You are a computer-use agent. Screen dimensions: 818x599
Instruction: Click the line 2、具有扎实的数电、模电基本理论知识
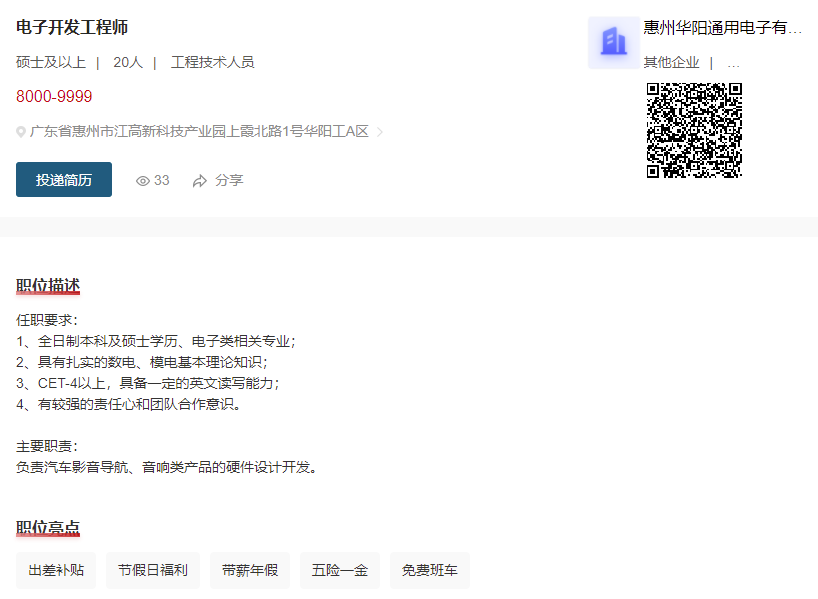tap(142, 362)
